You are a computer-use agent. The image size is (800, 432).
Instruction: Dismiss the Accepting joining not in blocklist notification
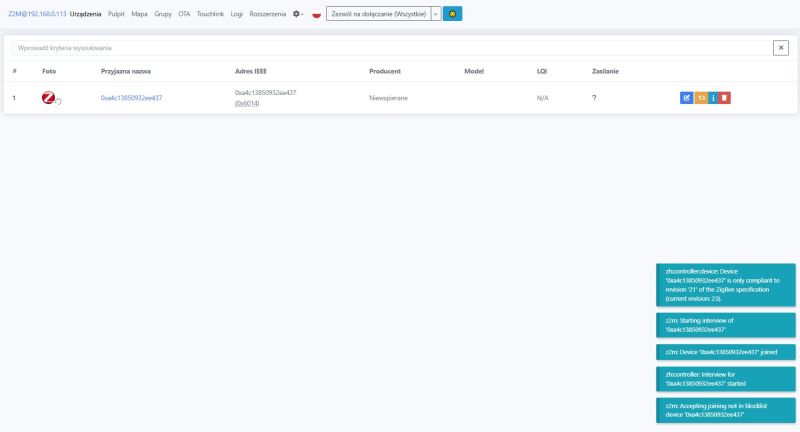pyautogui.click(x=726, y=411)
